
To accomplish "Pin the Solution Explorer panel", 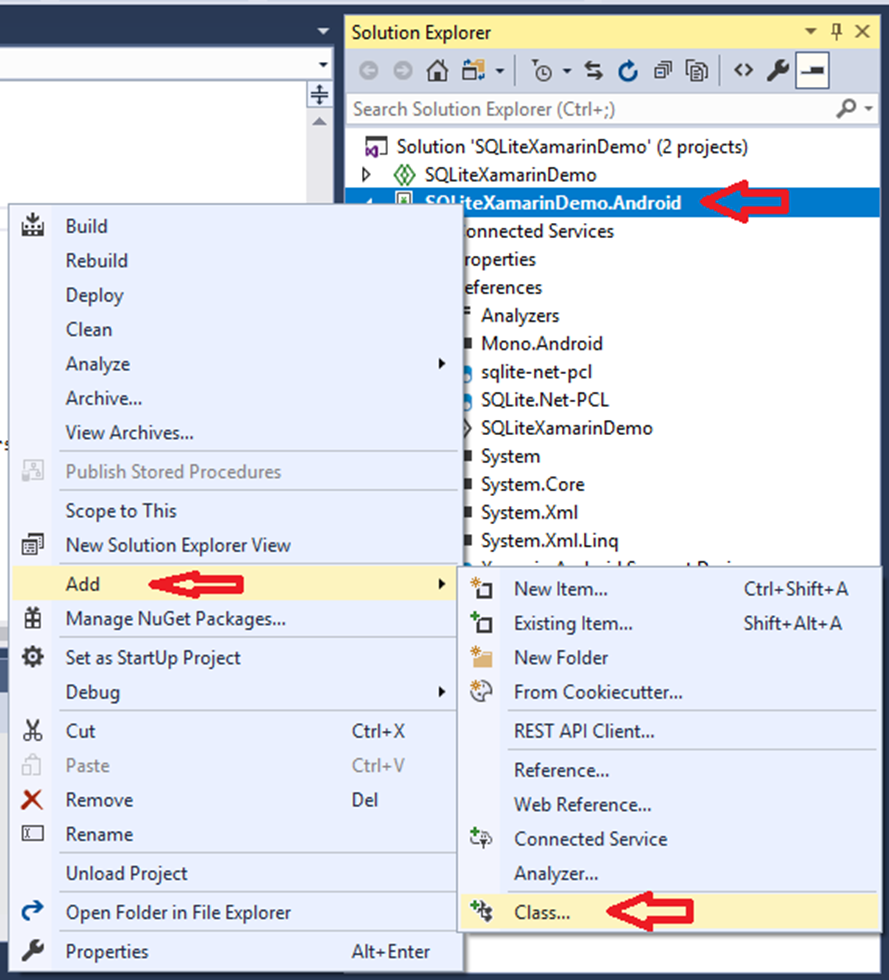I will pyautogui.click(x=836, y=31).
